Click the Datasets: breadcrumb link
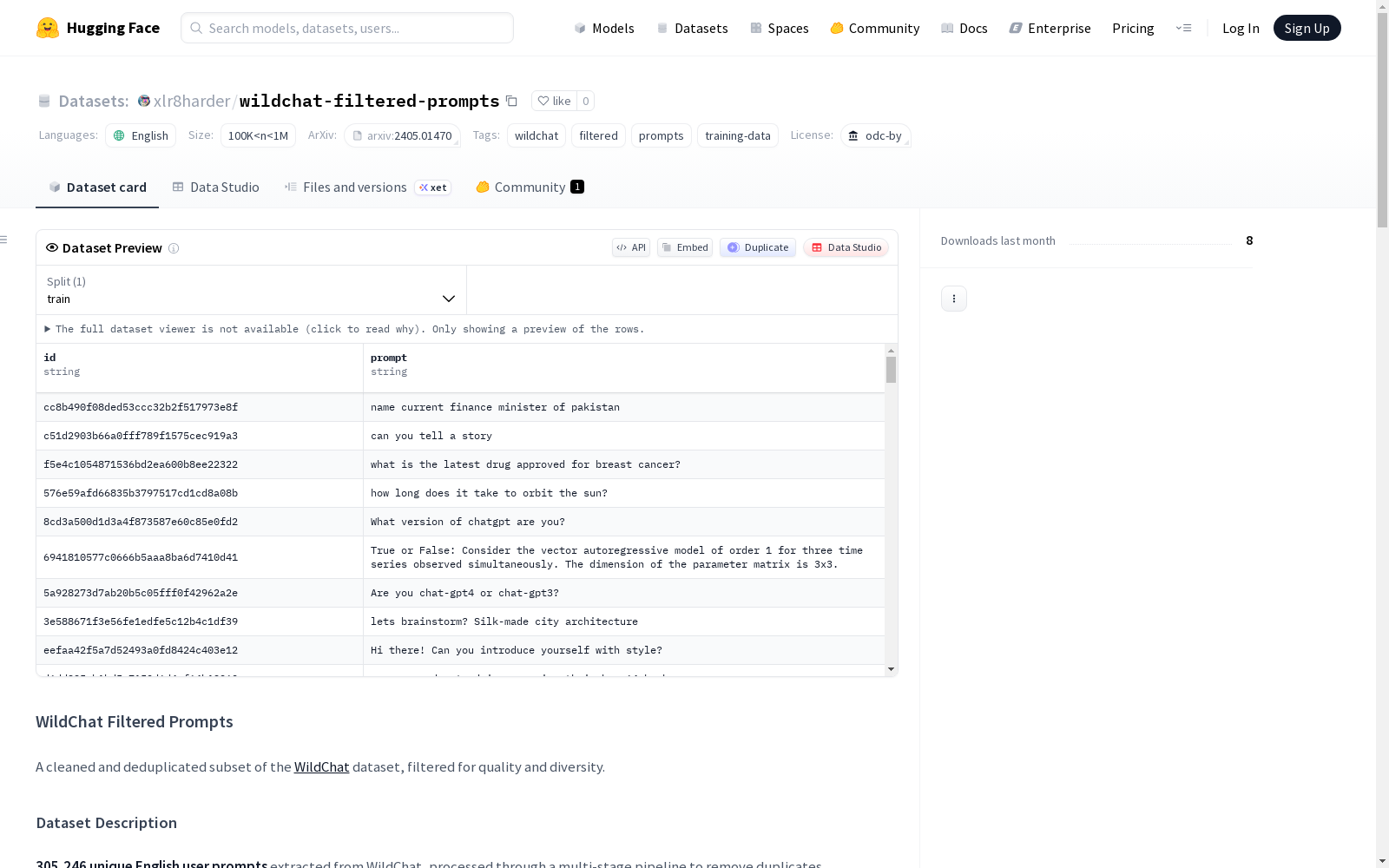The height and width of the screenshot is (868, 1389). pos(93,101)
